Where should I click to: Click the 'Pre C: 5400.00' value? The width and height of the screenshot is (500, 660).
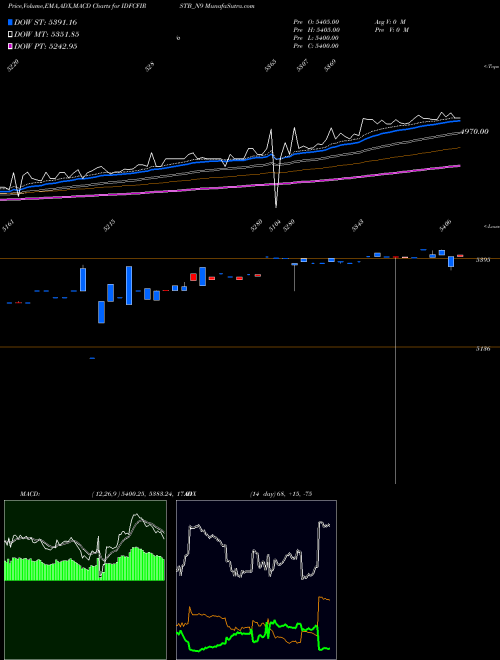click(x=316, y=46)
